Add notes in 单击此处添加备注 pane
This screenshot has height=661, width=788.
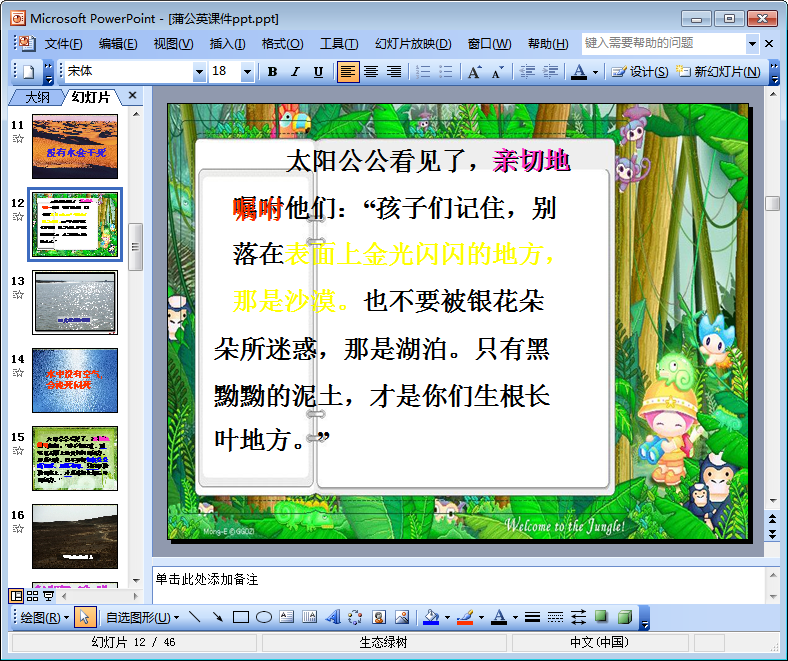458,585
